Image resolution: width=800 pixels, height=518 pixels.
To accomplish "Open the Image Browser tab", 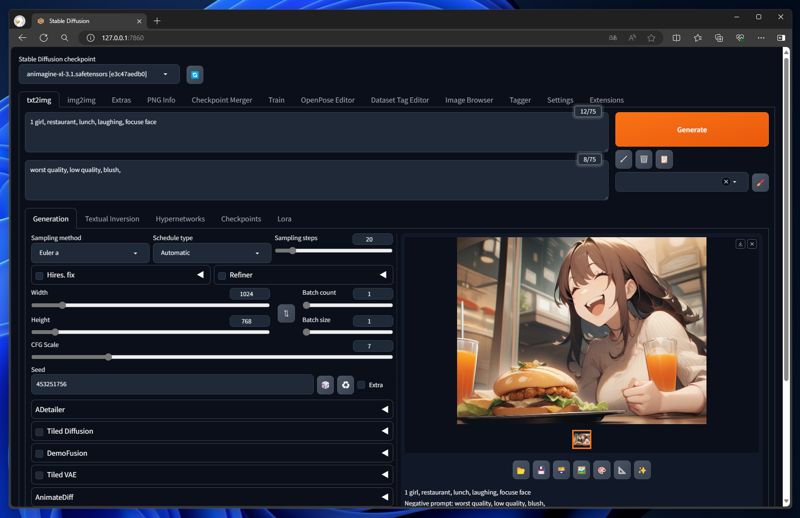I will pyautogui.click(x=469, y=100).
